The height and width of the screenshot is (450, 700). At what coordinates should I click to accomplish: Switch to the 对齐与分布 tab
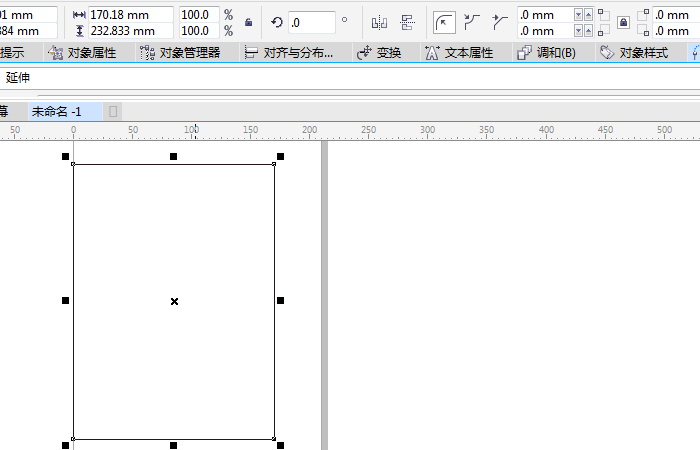(x=289, y=53)
